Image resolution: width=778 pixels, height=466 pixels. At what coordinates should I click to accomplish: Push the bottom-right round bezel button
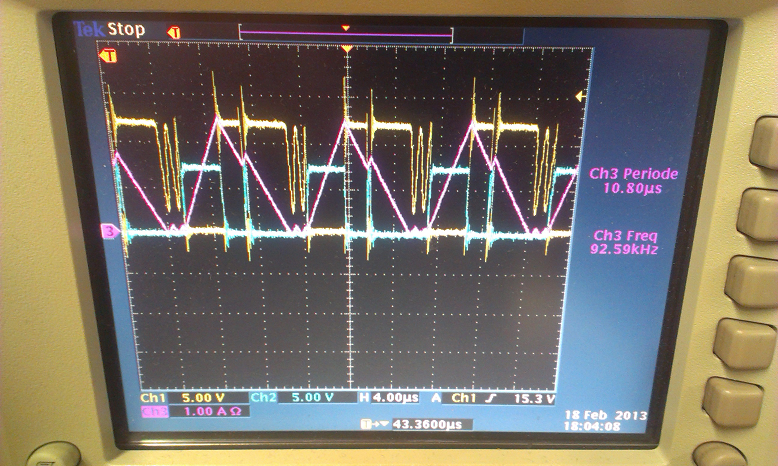tap(718, 454)
